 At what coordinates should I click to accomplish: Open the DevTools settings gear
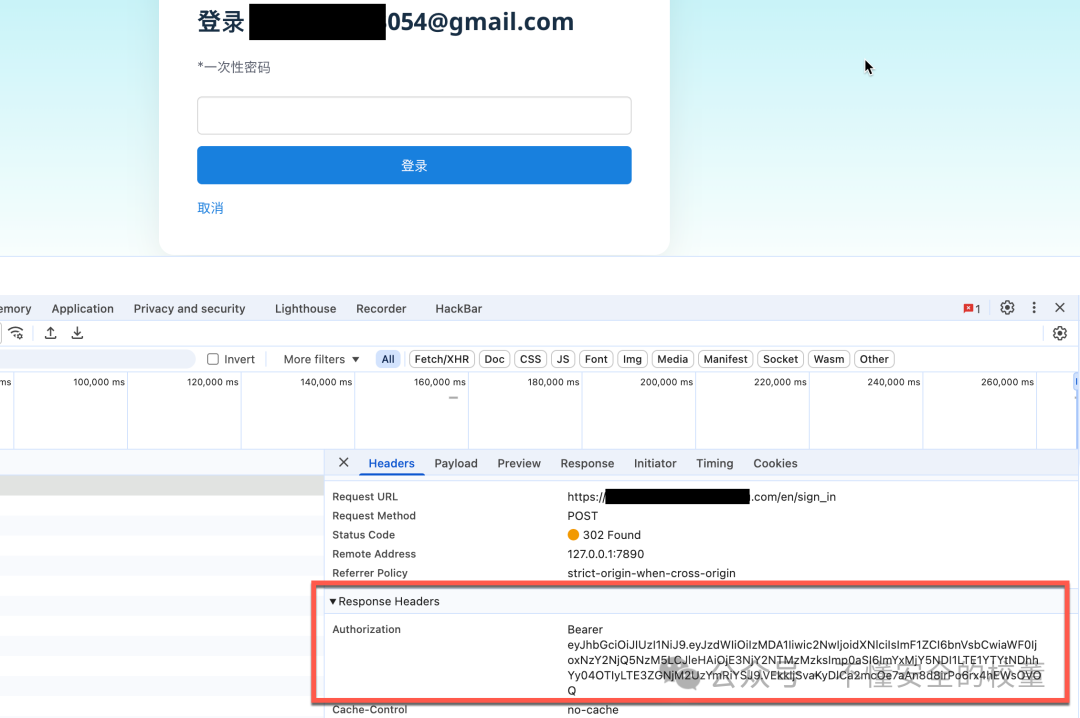1007,308
